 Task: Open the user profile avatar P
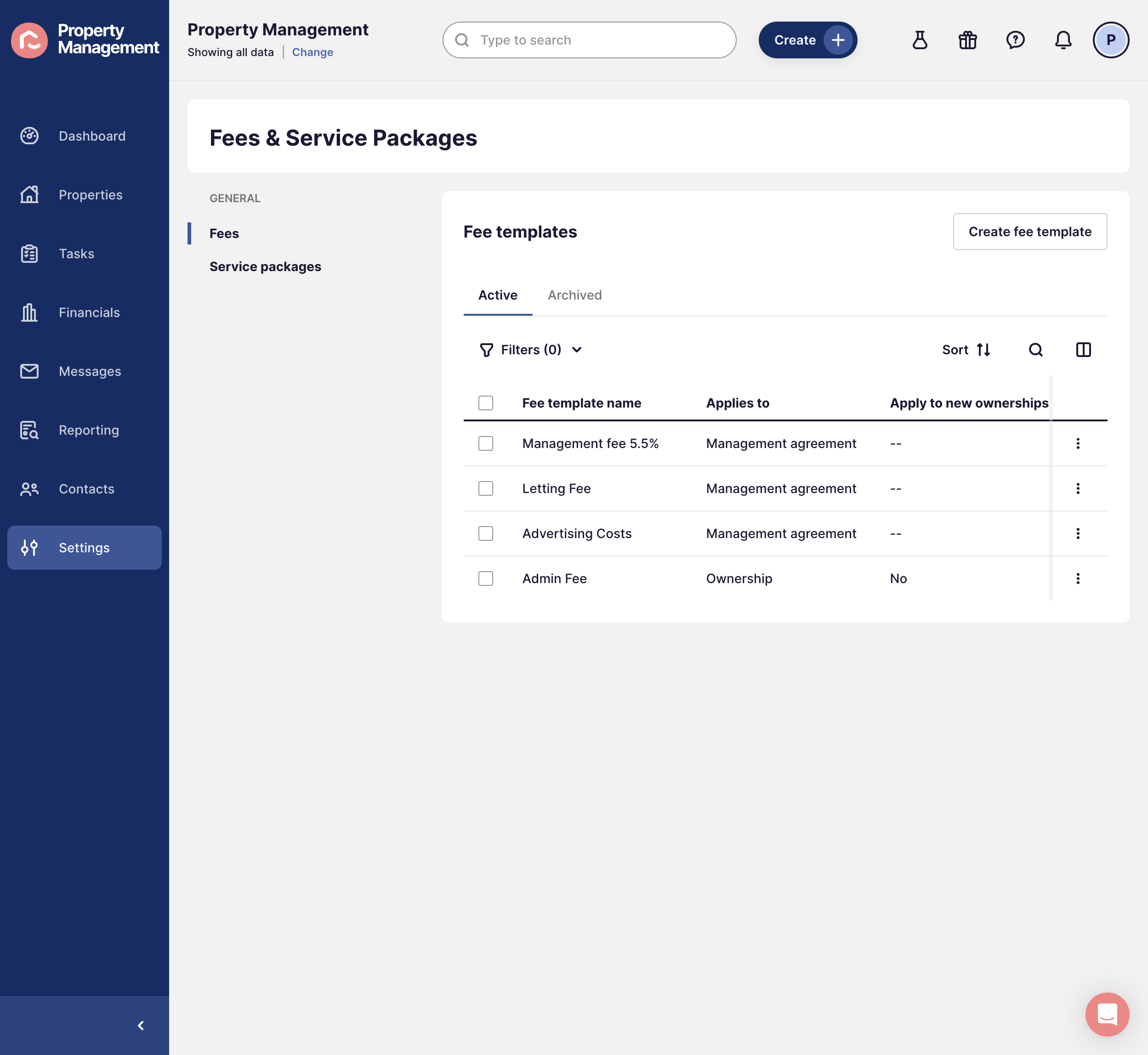point(1111,40)
